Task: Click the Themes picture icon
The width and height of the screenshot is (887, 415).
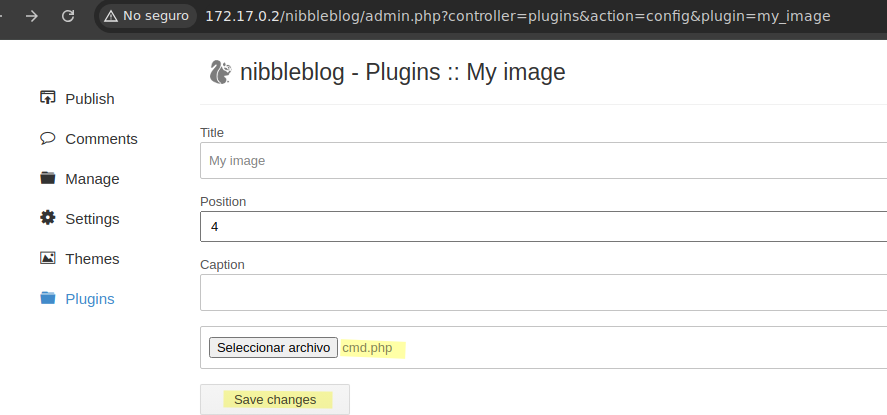Action: click(x=47, y=258)
